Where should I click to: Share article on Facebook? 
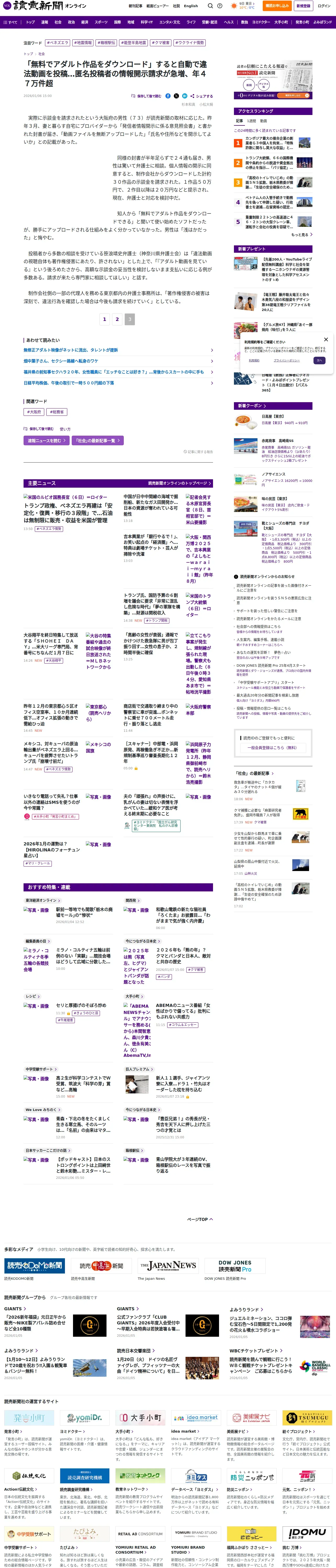pos(168,96)
